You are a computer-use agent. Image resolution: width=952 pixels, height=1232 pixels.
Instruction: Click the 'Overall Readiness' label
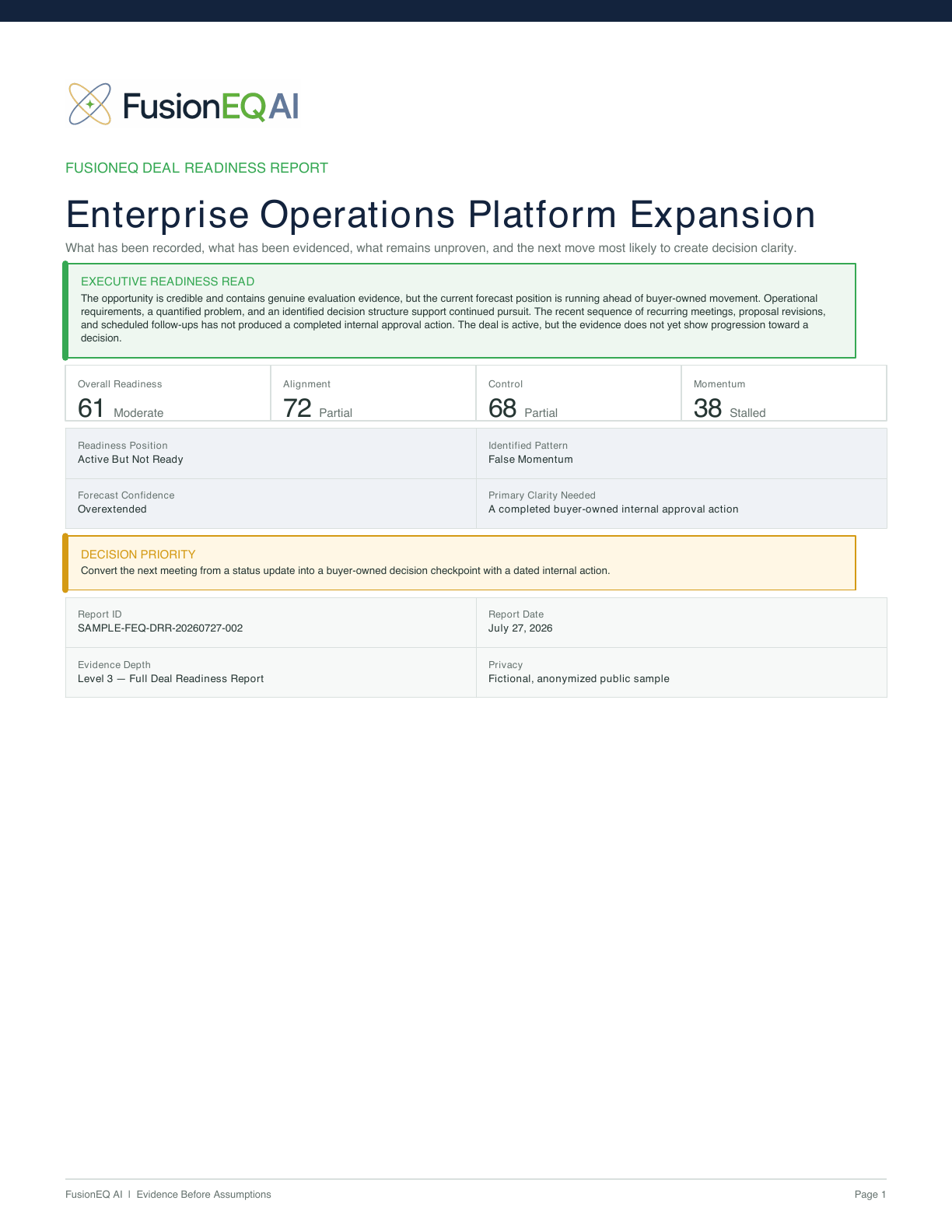tap(120, 384)
